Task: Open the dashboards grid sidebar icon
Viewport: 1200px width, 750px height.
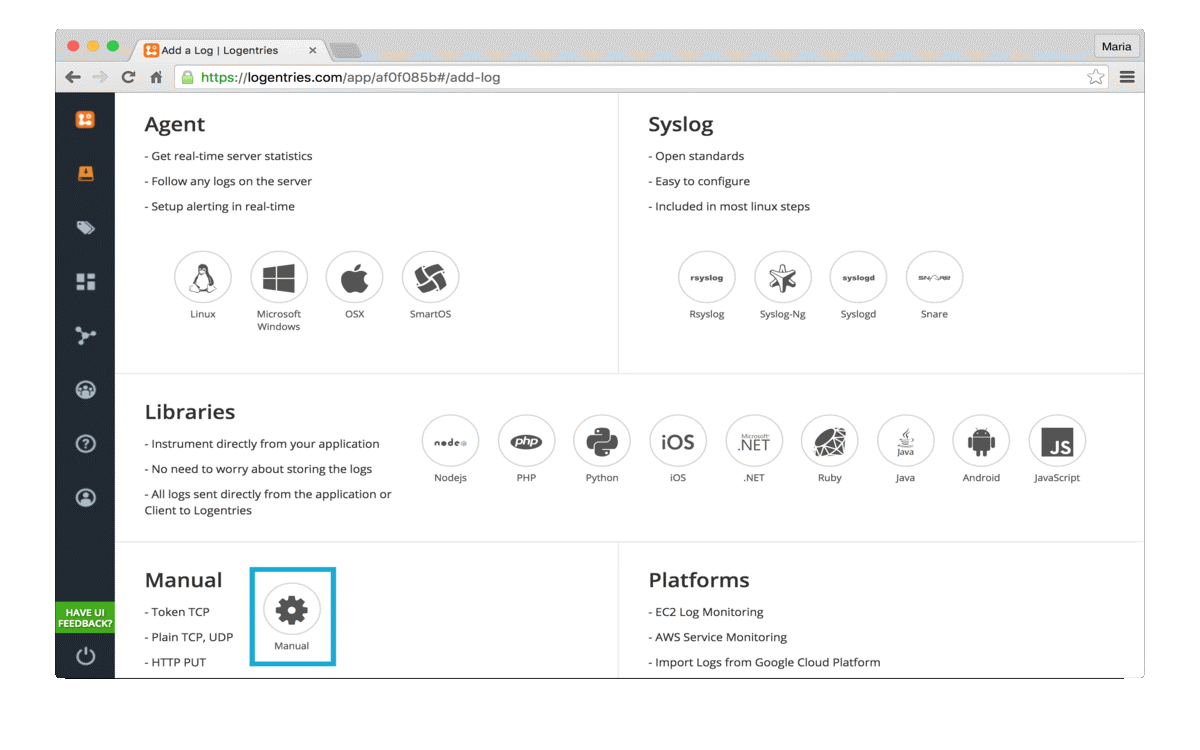Action: coord(85,282)
